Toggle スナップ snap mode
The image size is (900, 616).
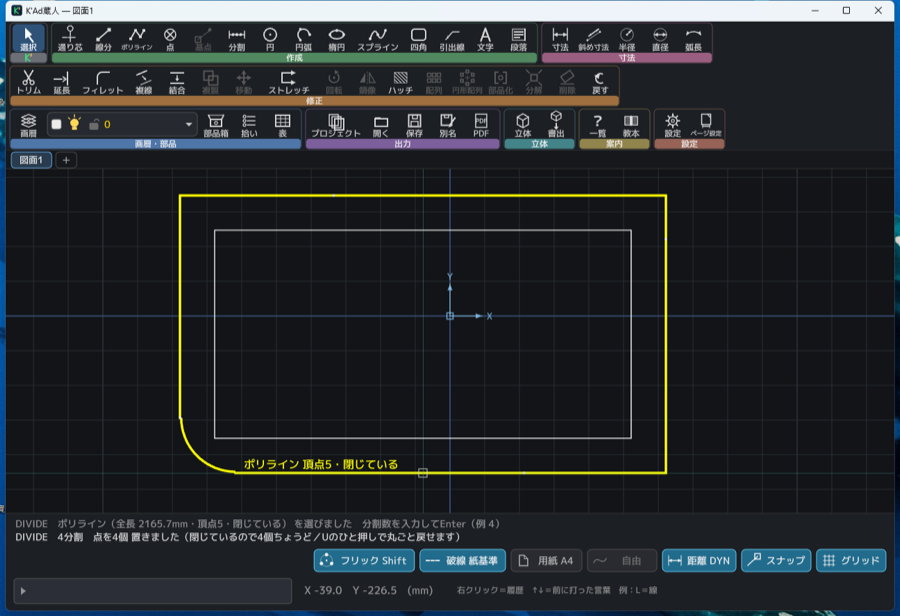pyautogui.click(x=776, y=560)
